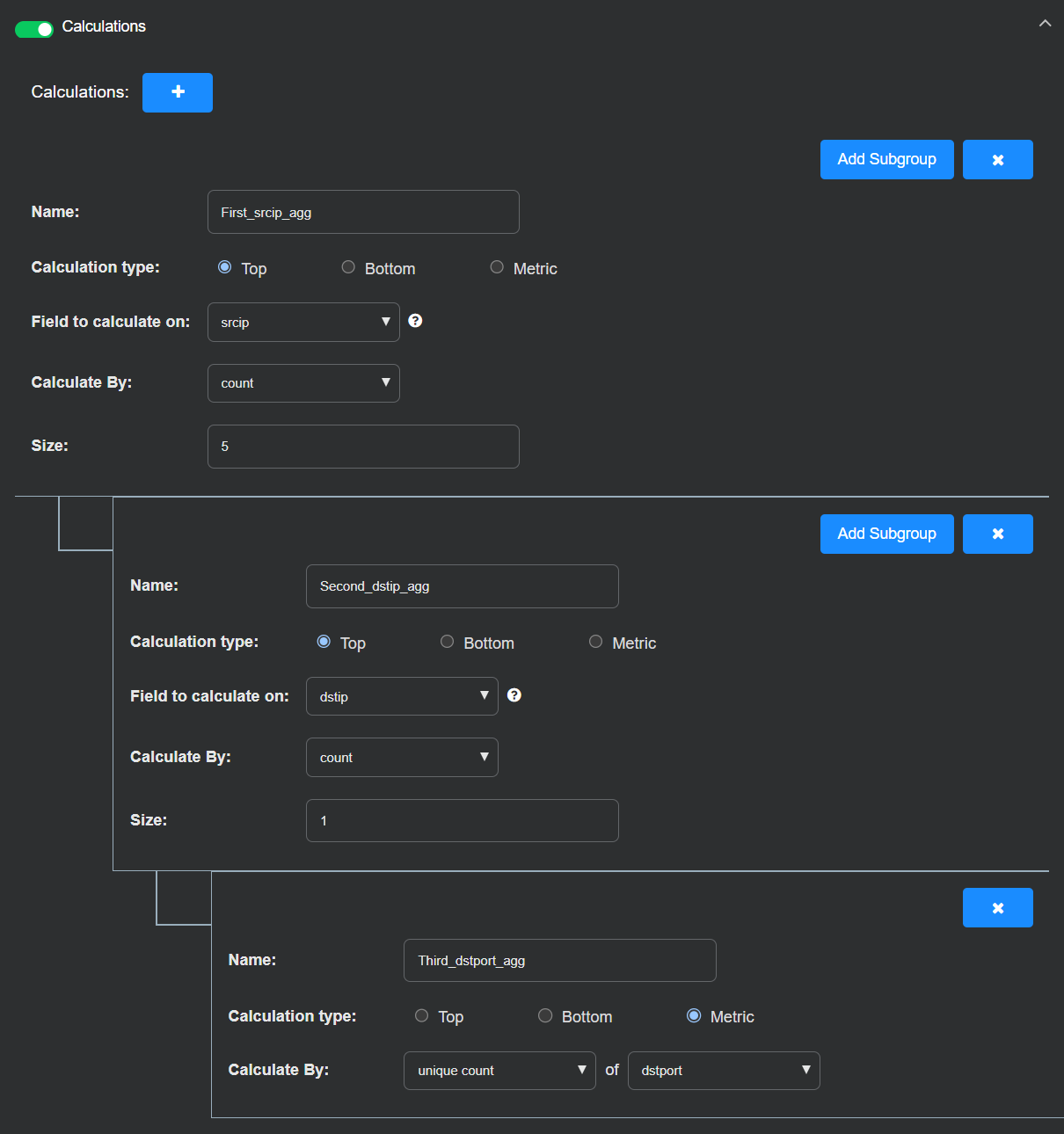The height and width of the screenshot is (1134, 1064).
Task: Click the Size field containing 5
Action: point(363,447)
